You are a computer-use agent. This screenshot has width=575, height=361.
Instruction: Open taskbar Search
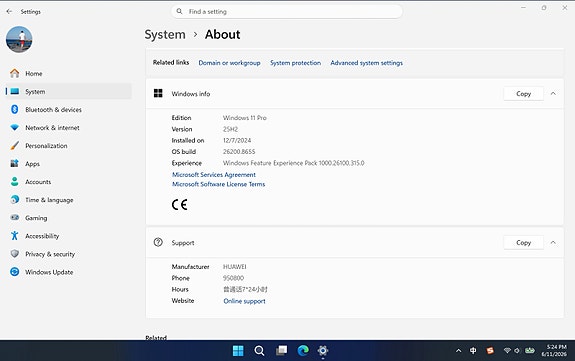[x=259, y=351]
